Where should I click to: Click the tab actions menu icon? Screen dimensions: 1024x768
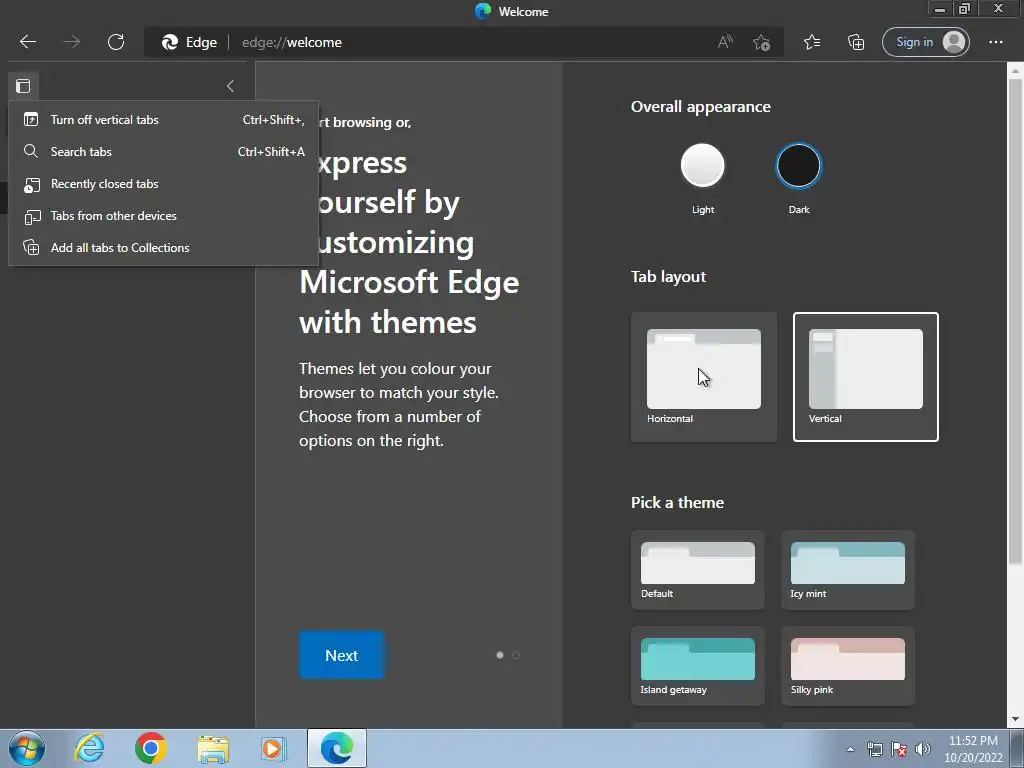[x=24, y=86]
